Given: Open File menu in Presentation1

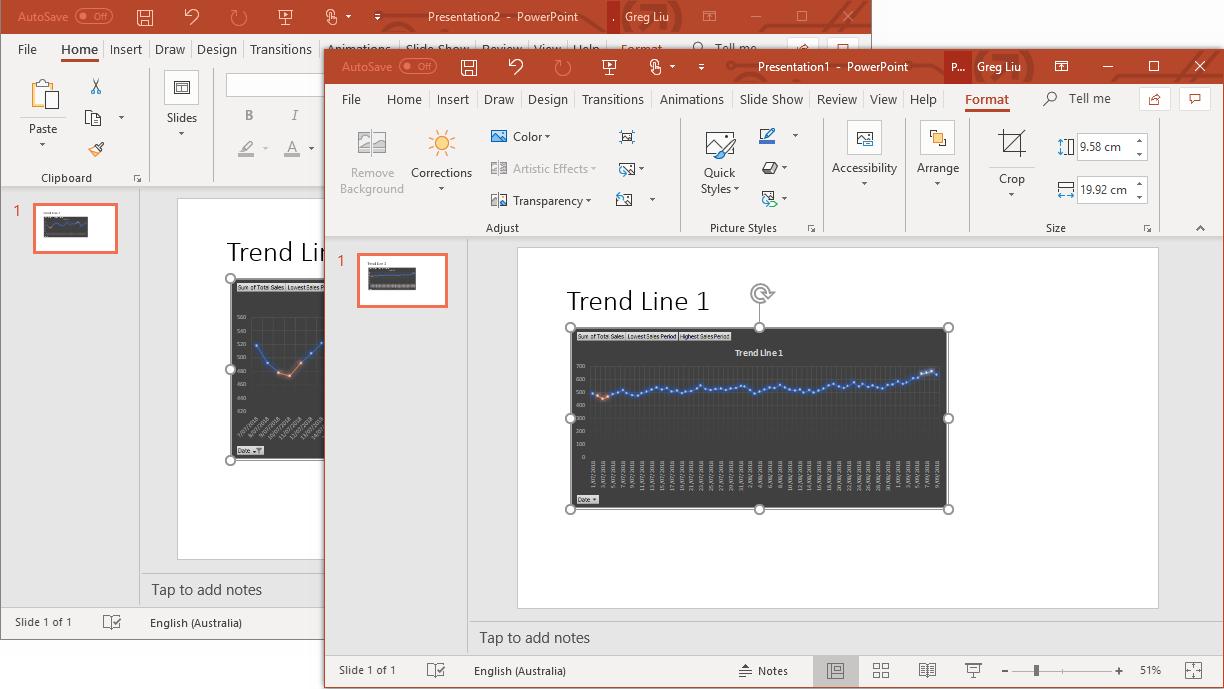Looking at the screenshot, I should 351,99.
